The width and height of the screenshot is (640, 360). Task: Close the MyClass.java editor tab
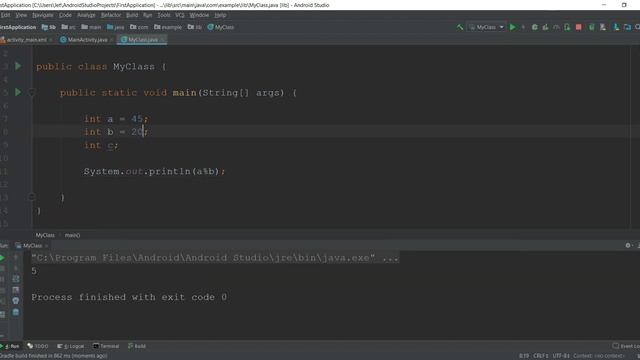pyautogui.click(x=162, y=40)
